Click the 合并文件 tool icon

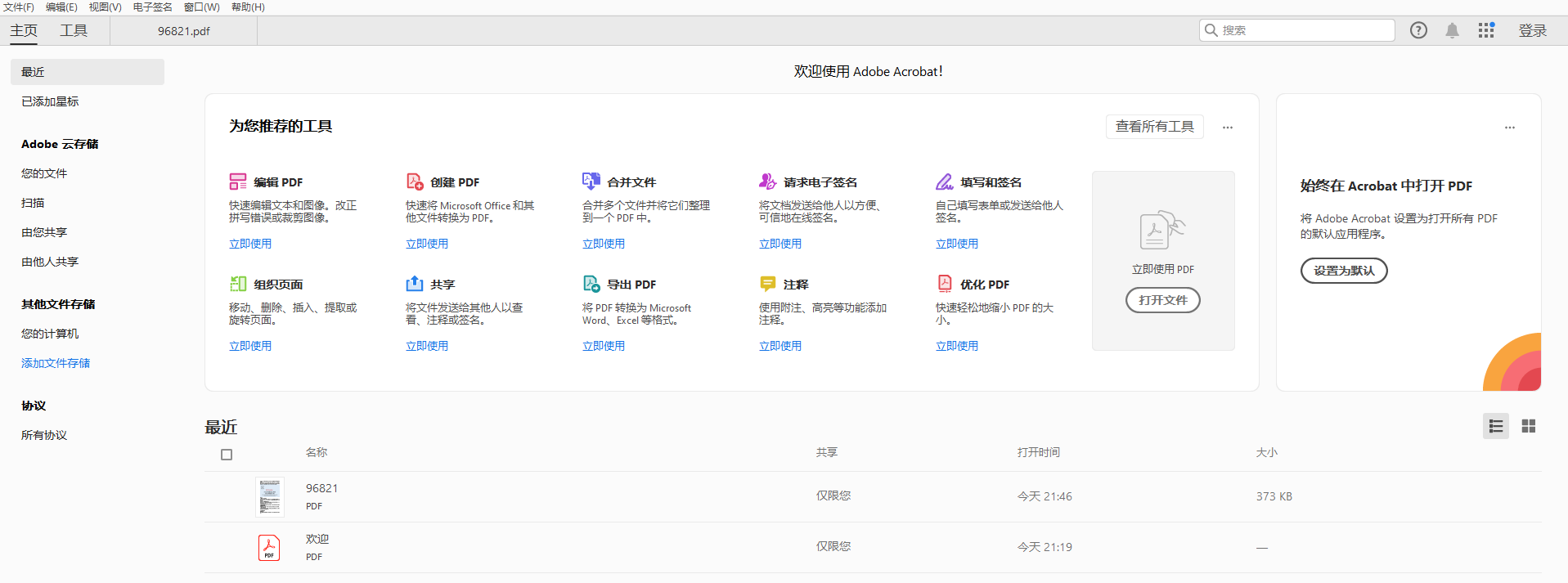point(591,182)
